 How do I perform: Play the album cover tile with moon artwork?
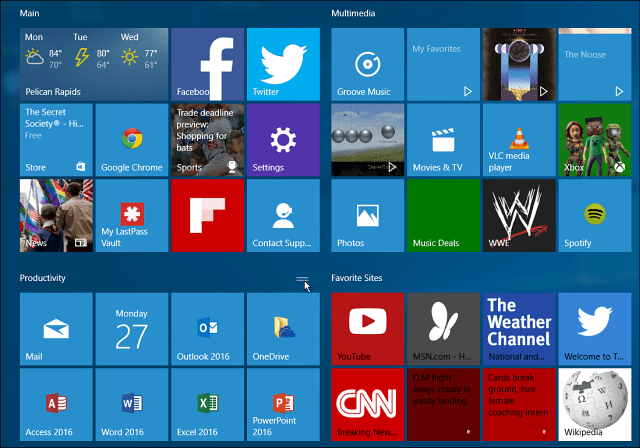519,64
